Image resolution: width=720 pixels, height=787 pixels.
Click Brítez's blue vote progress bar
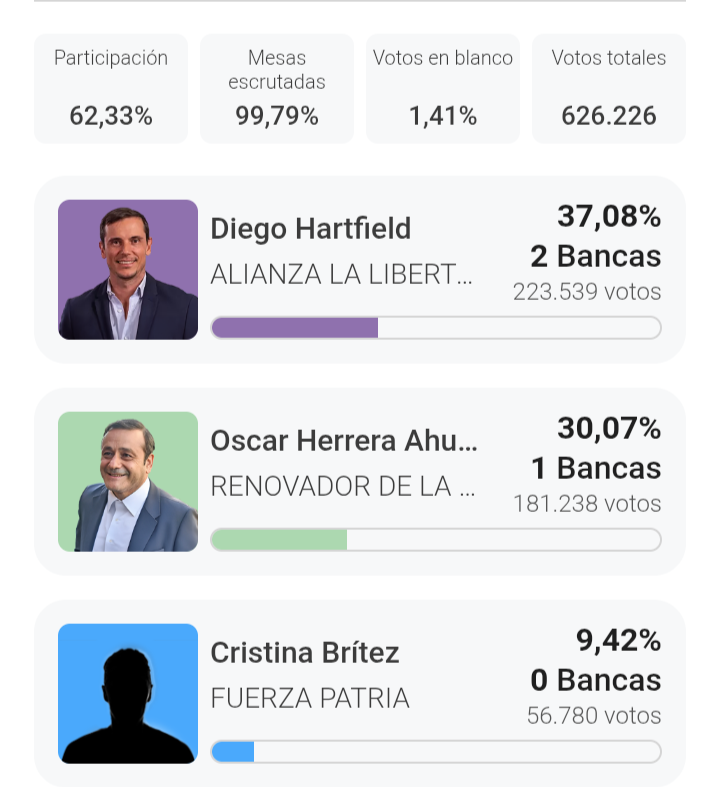(x=436, y=752)
